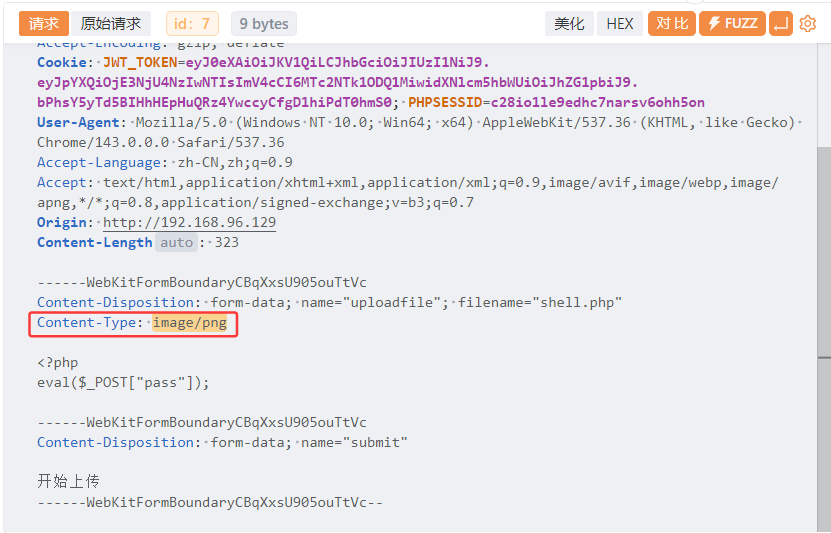Click the Chrome/143.0.0.0 Safari/537.36 line
Viewport: 831px width, 533px height.
[x=161, y=142]
